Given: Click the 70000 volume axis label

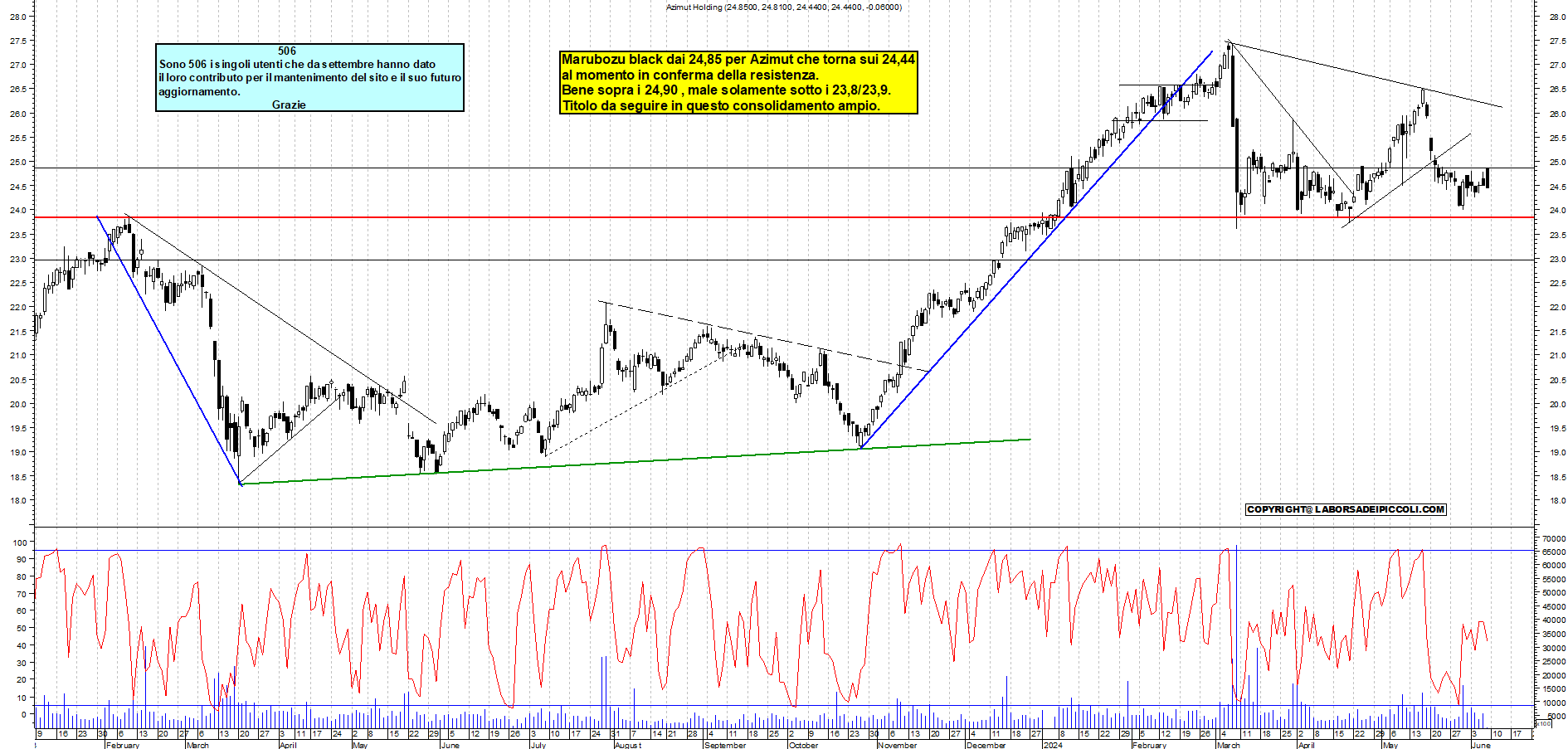Looking at the screenshot, I should pyautogui.click(x=1553, y=538).
